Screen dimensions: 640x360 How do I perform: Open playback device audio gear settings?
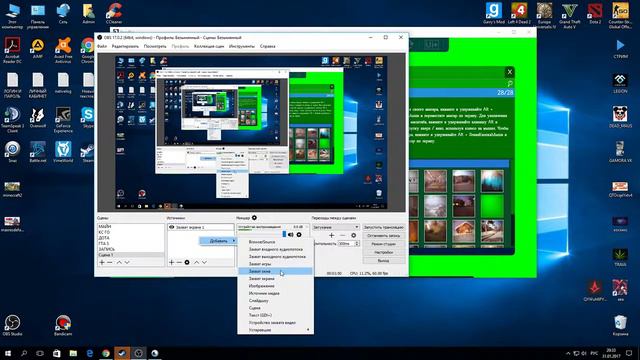coord(299,235)
